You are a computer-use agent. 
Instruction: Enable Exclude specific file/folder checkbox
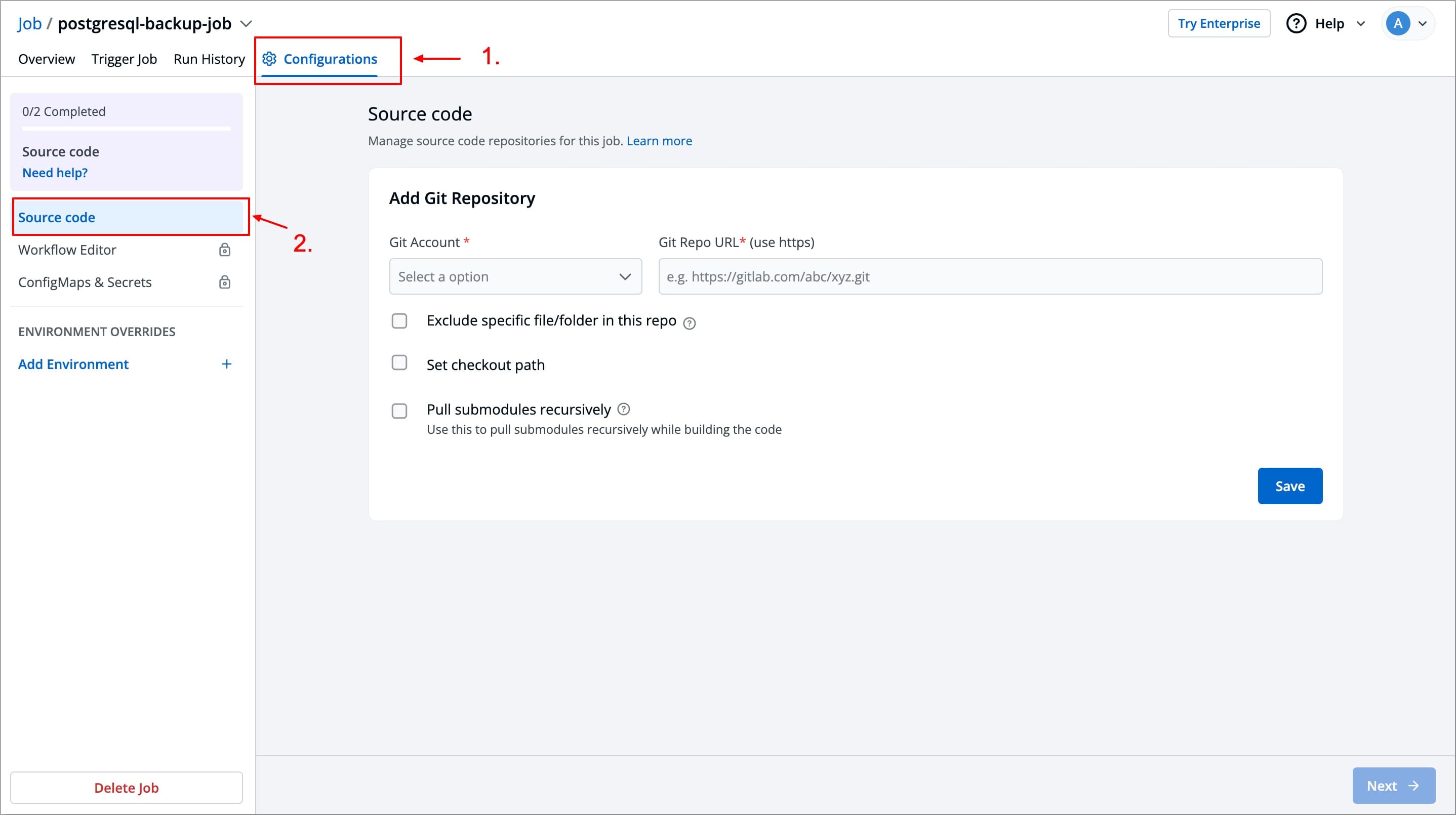click(399, 321)
